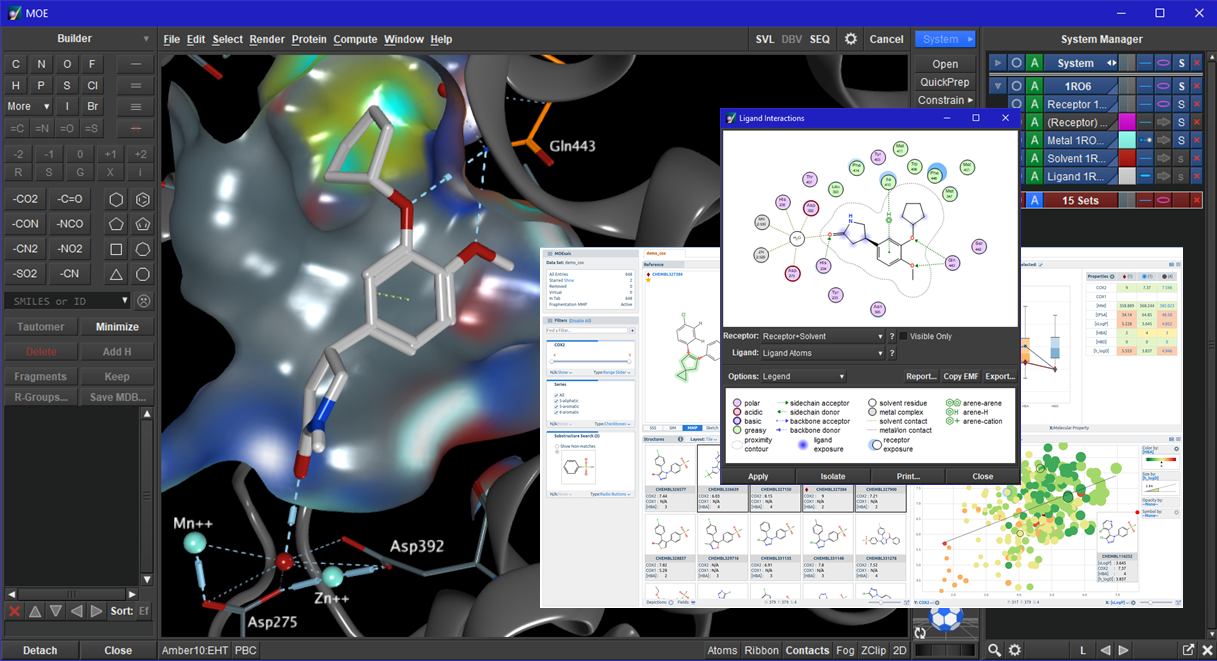The image size is (1217, 661).
Task: Open search magnifier at bottom right
Action: 995,650
